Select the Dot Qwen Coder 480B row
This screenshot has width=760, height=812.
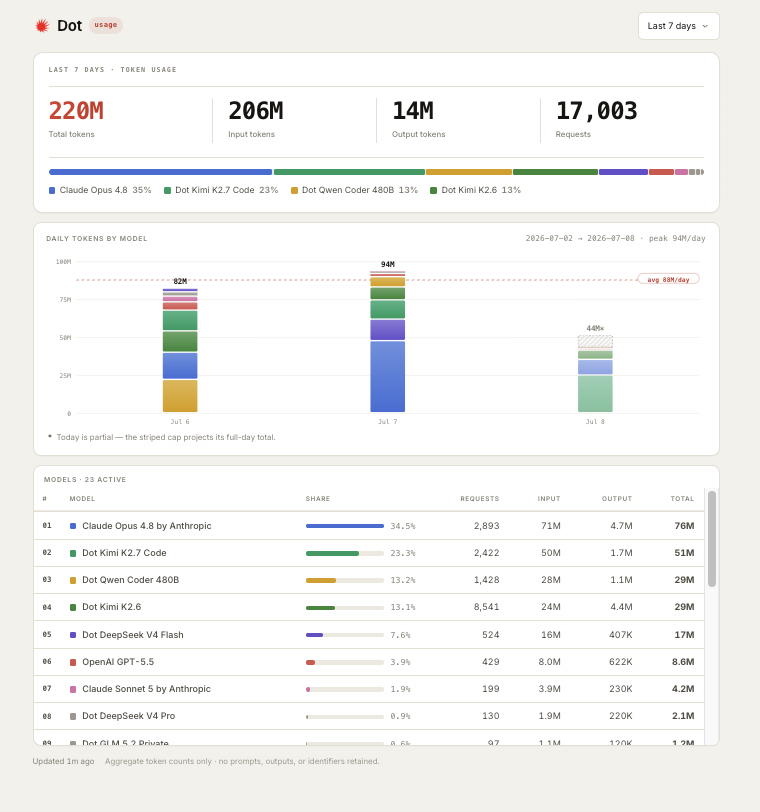click(x=369, y=580)
